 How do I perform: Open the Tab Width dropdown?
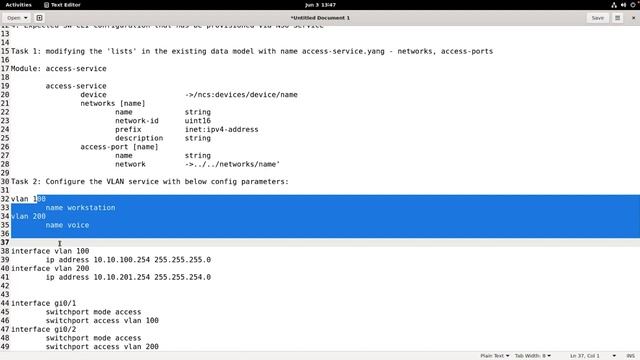533,356
